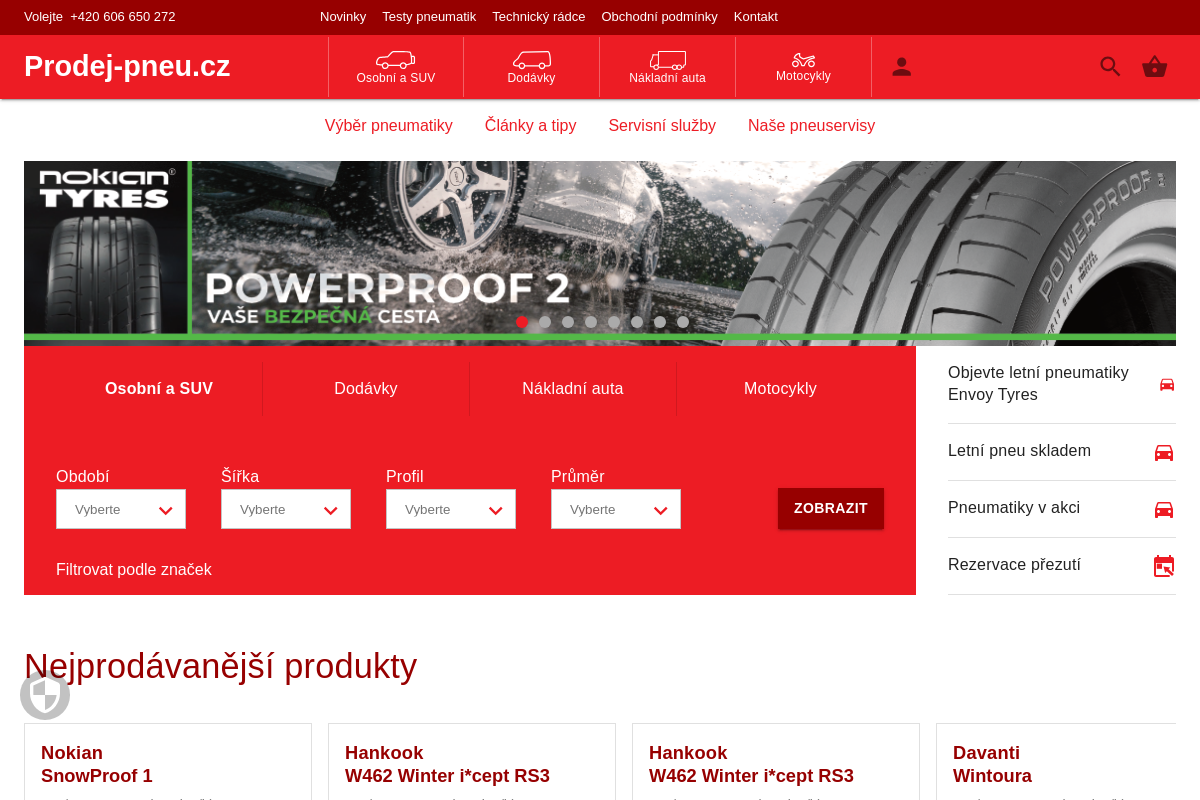Go to Prodej-pneu.cz home logo
The height and width of the screenshot is (800, 1200).
pyautogui.click(x=127, y=66)
